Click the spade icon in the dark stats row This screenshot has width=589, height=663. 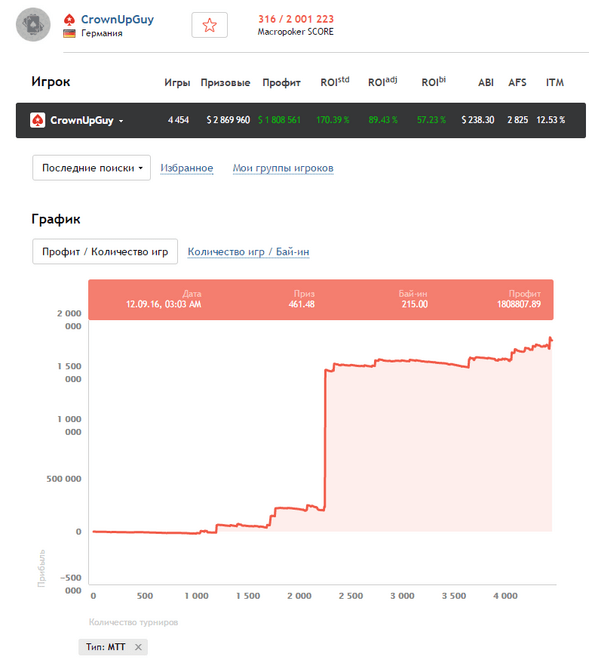pos(37,120)
